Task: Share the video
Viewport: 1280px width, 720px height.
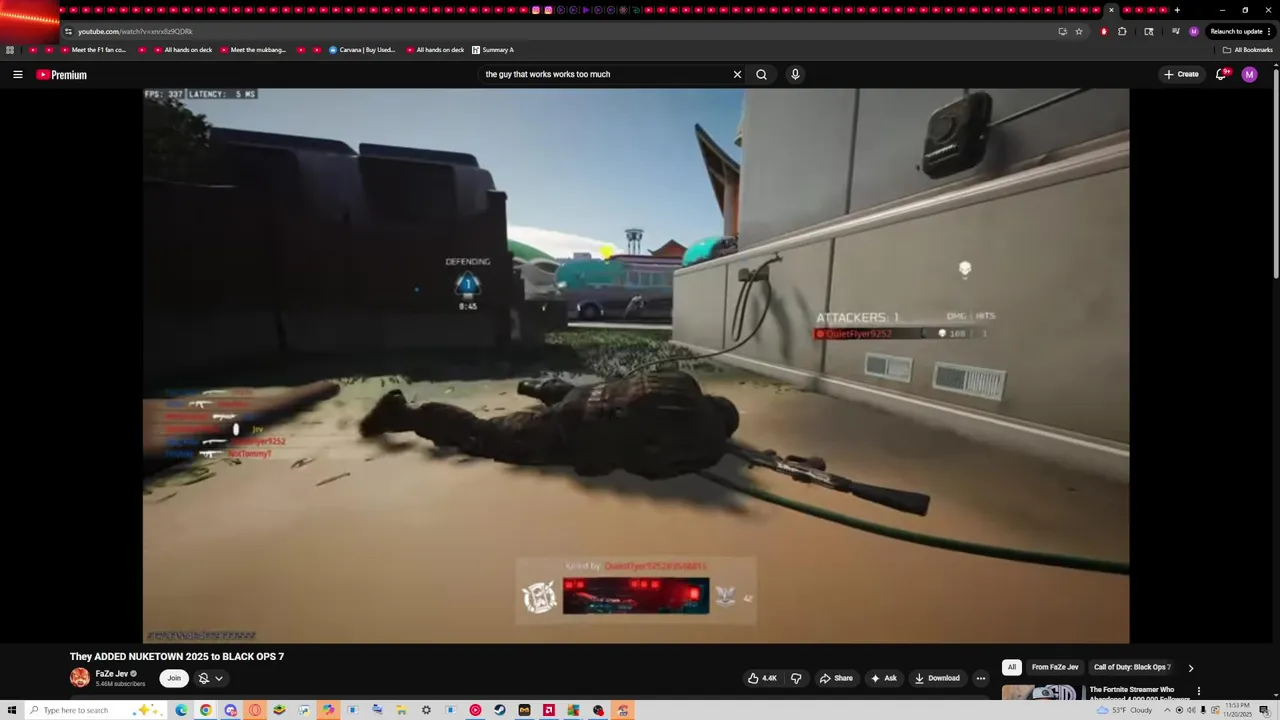Action: click(x=836, y=678)
